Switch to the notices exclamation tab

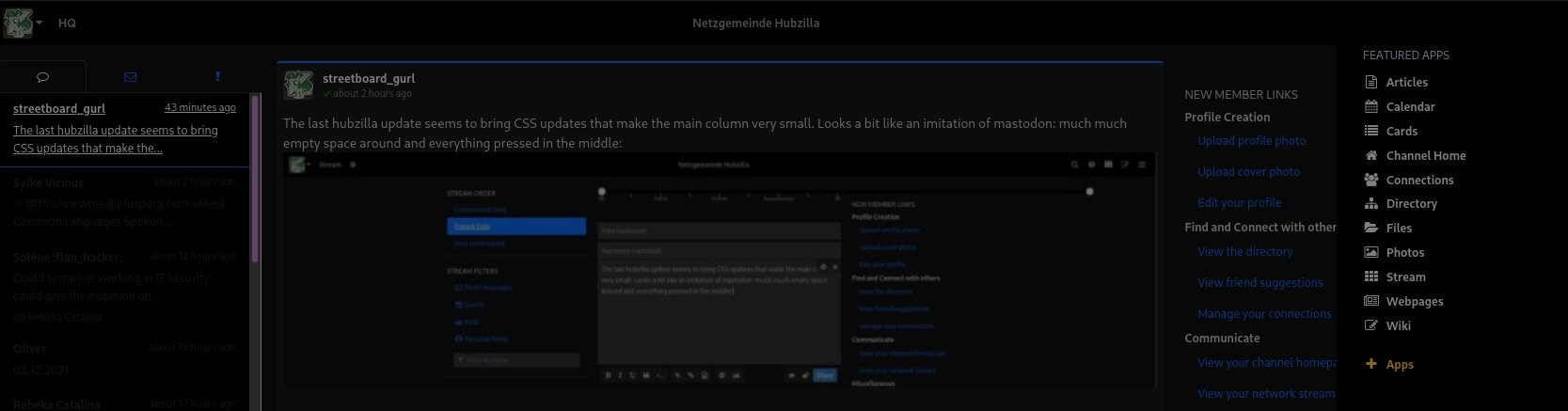tap(217, 77)
